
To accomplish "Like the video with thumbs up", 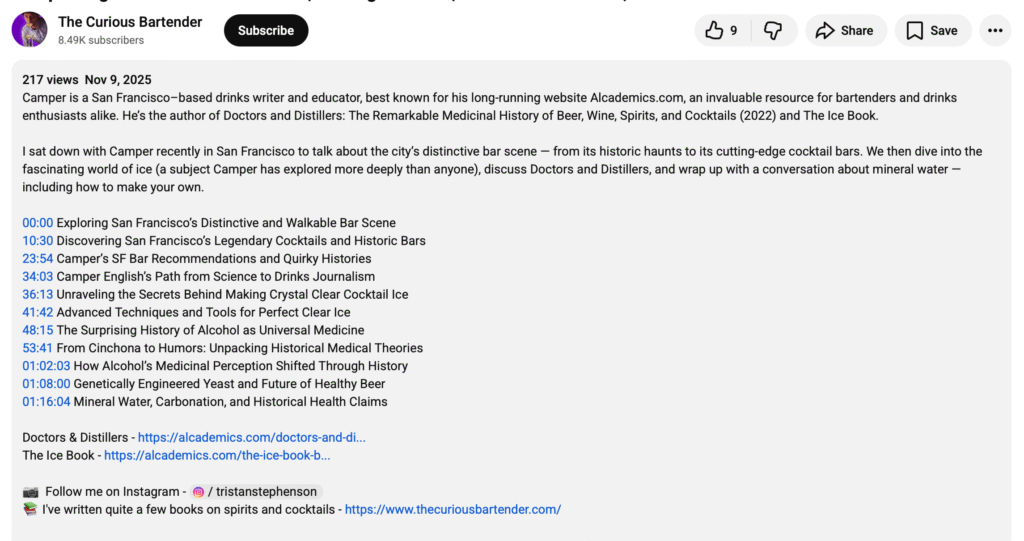I will click(x=721, y=31).
